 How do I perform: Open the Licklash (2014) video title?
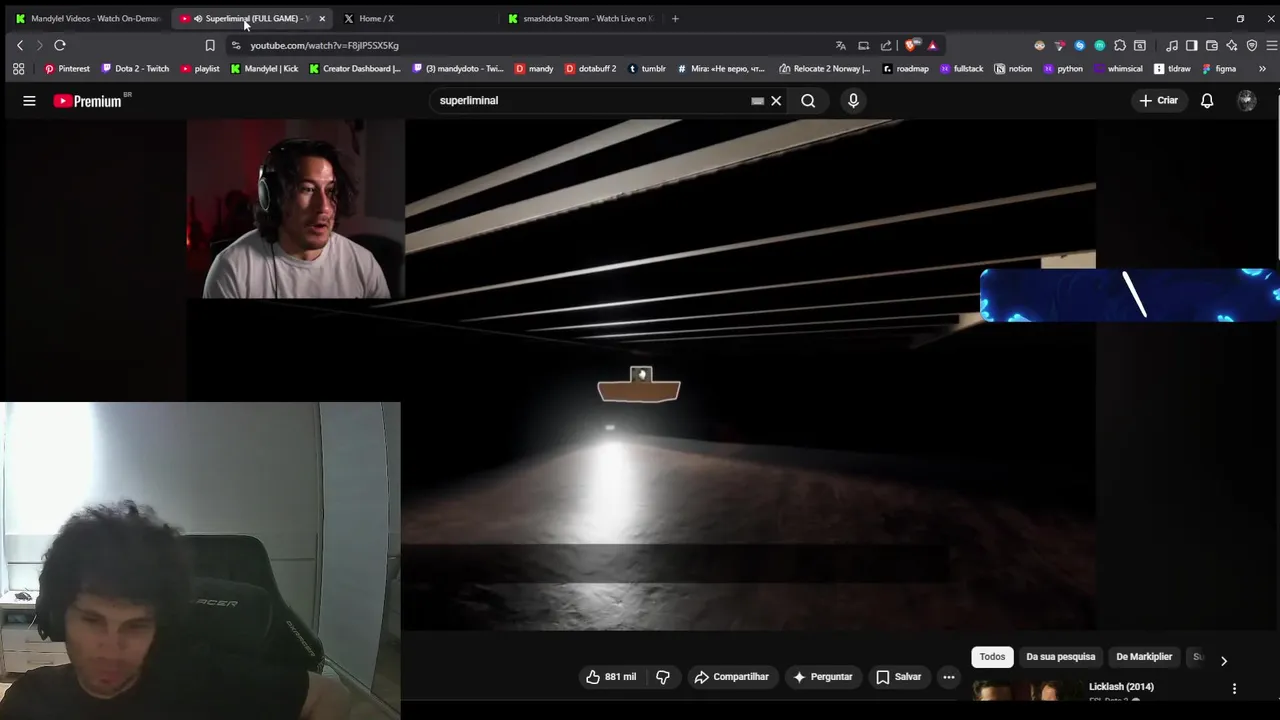click(x=1121, y=687)
